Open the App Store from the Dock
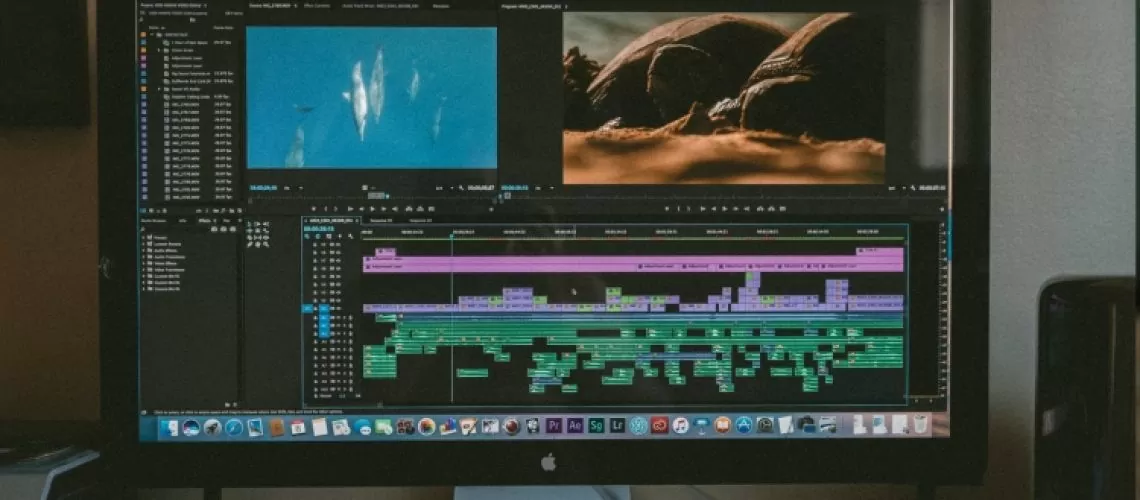Screen dimensions: 1140x500 [743, 426]
